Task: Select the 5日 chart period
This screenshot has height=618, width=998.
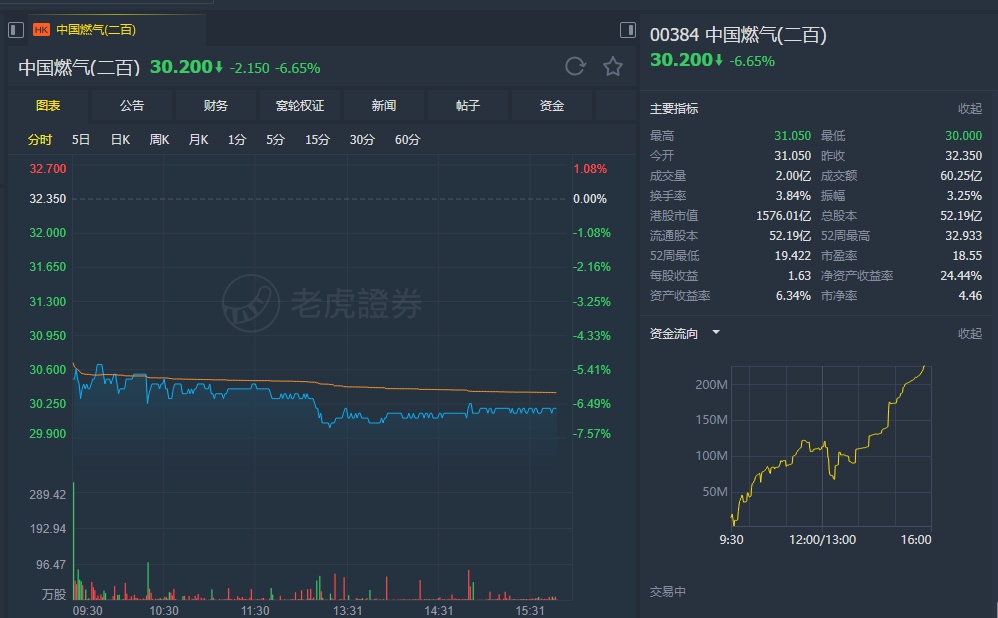Action: (81, 139)
